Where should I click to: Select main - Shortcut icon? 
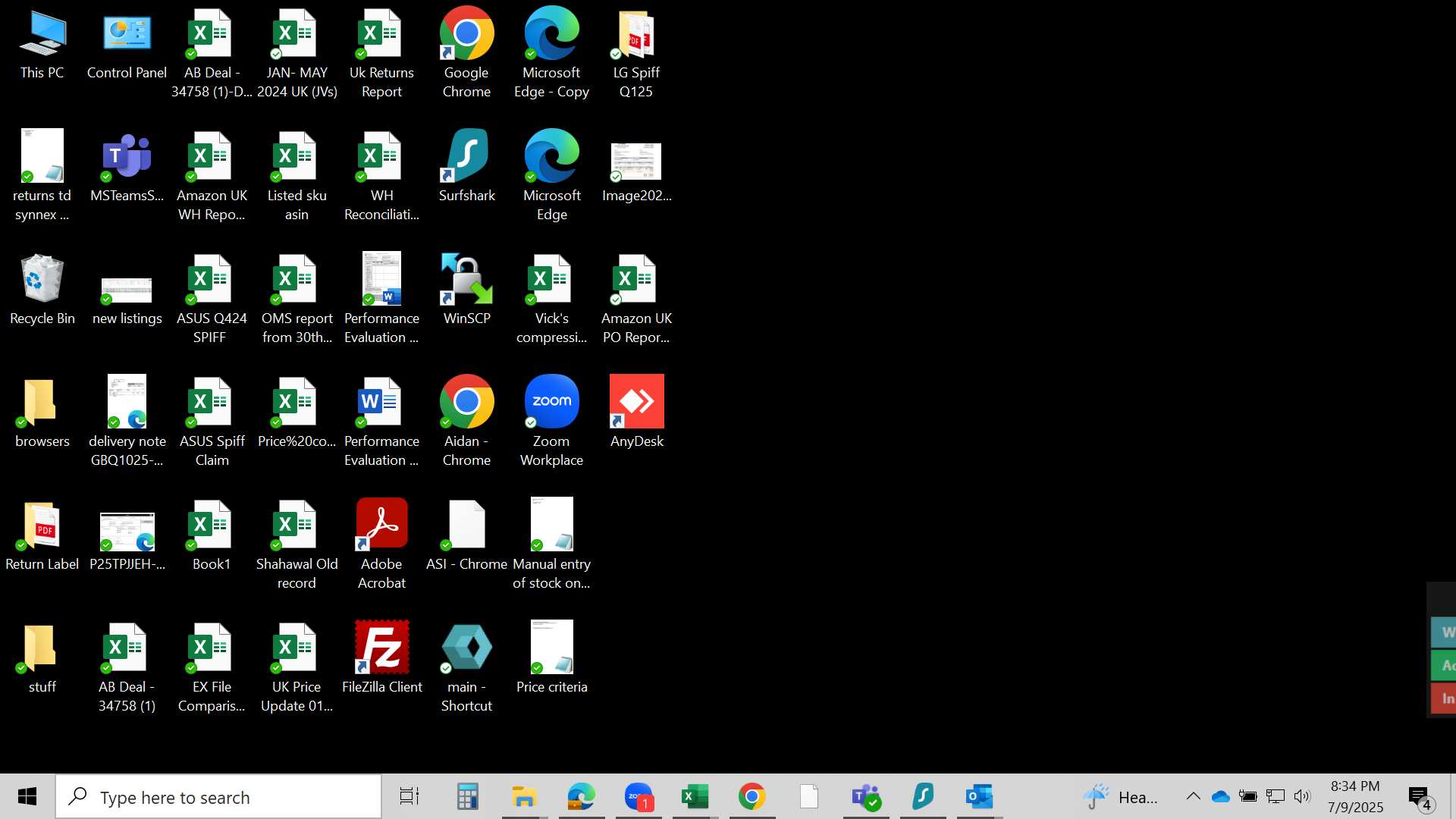466,667
